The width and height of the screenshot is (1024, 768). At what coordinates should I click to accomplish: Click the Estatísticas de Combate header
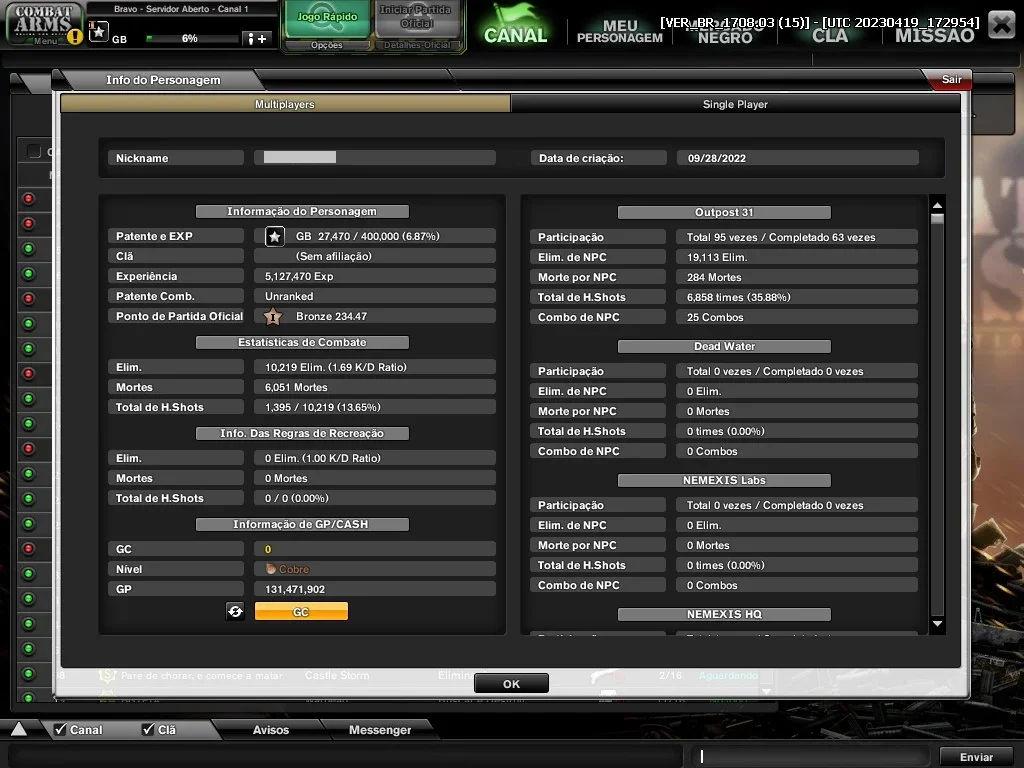[302, 343]
